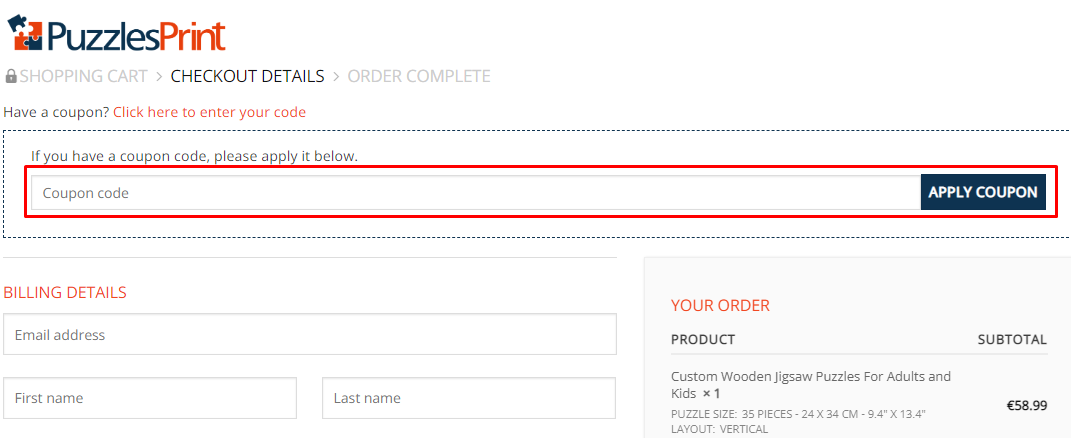
Task: Click the 'Click here to enter your code' link
Action: coord(209,112)
